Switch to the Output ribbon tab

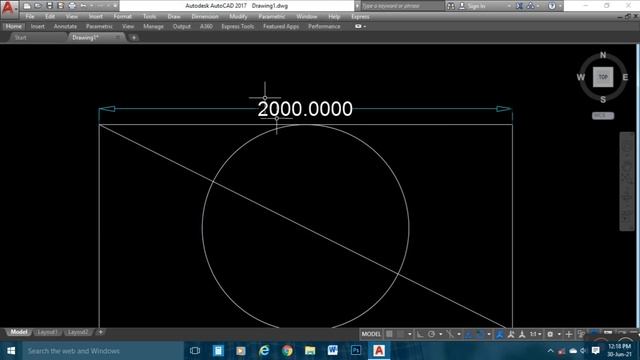point(182,27)
